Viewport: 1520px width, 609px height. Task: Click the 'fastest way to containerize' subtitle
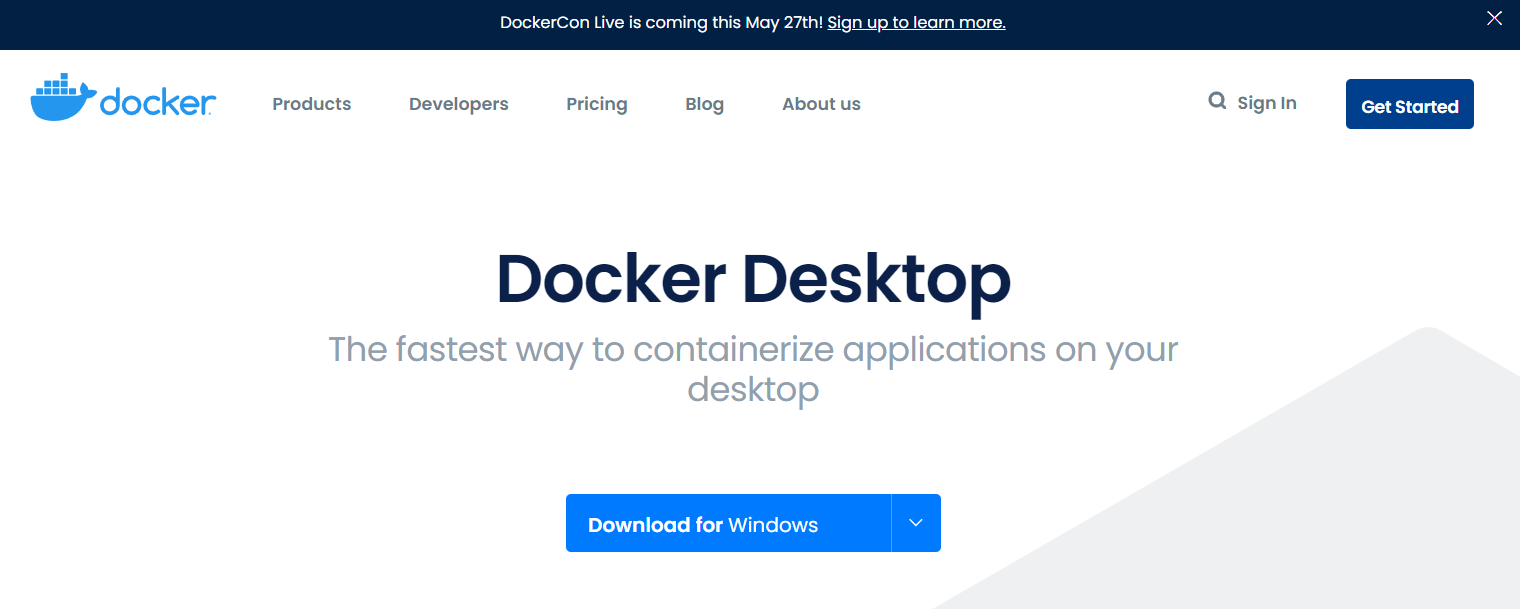pyautogui.click(x=753, y=369)
